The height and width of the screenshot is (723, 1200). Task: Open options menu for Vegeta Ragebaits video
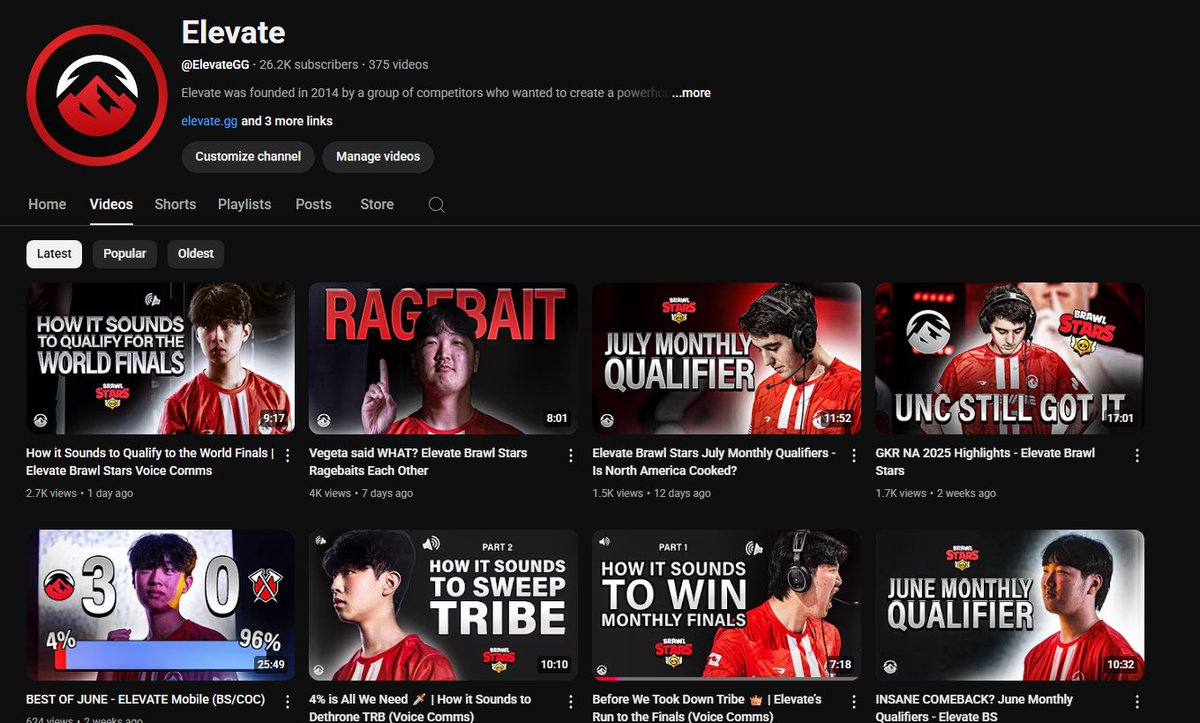coord(571,455)
